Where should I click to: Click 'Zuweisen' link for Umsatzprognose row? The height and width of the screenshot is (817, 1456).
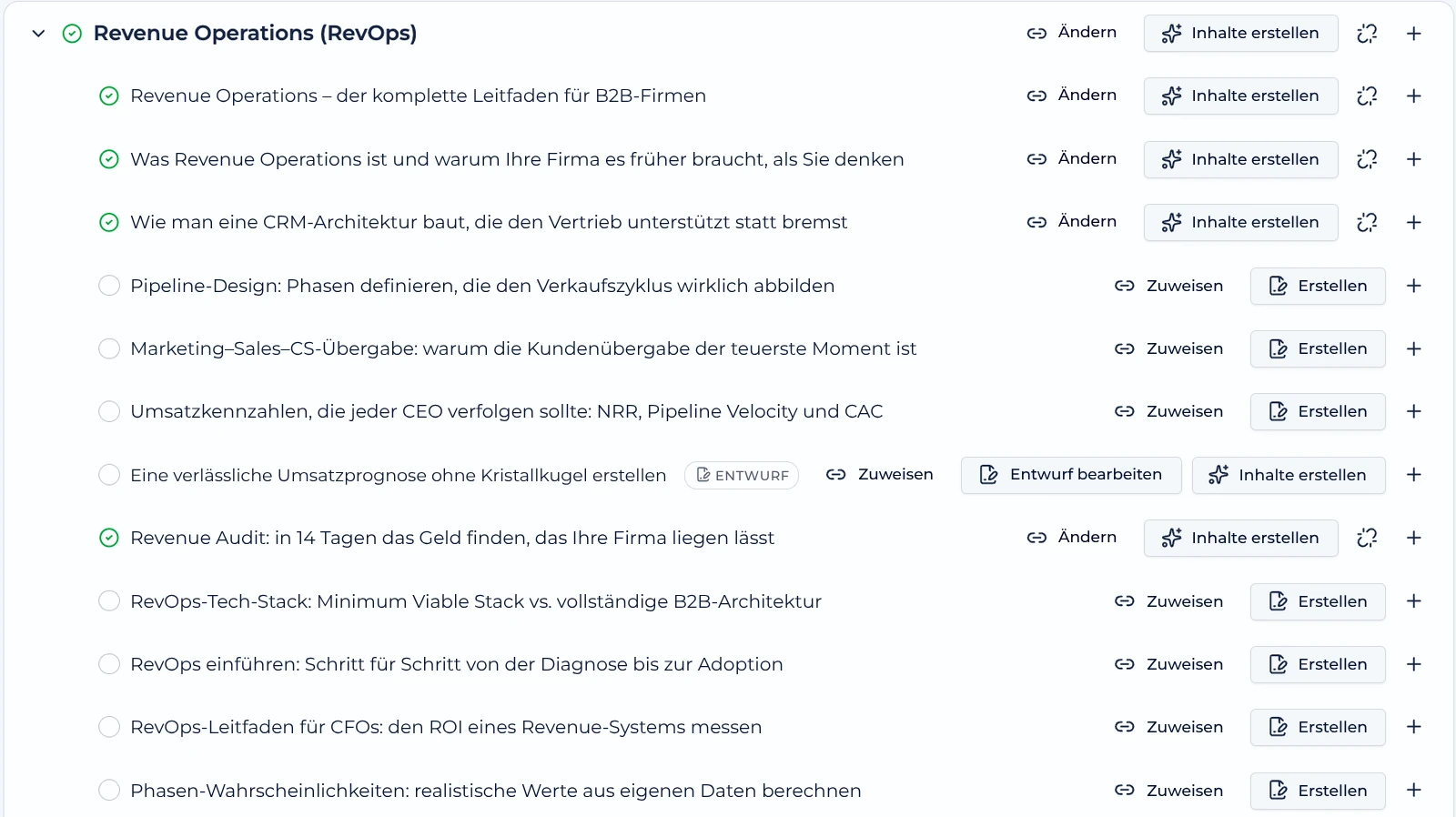(880, 475)
